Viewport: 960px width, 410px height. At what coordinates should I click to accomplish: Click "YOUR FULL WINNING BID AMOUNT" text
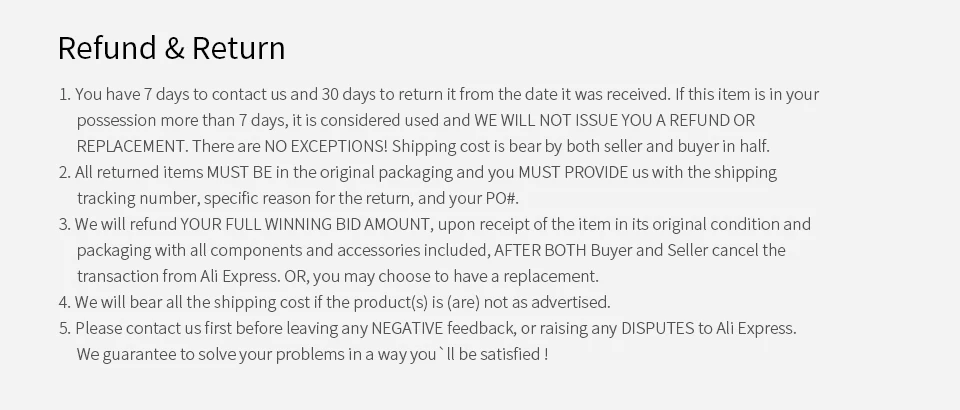[x=305, y=224]
